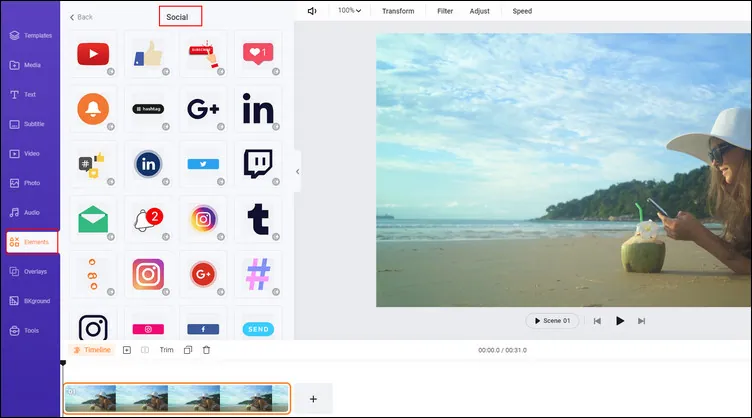Add the purple hashtag symbol element

[x=258, y=274]
